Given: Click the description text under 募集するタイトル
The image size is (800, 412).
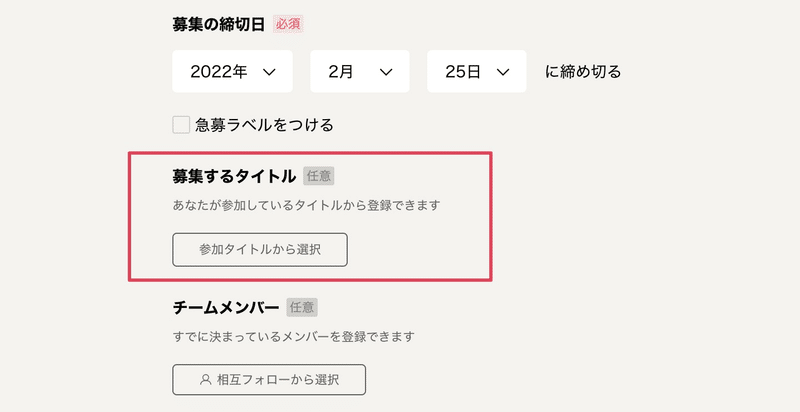Looking at the screenshot, I should [x=306, y=206].
